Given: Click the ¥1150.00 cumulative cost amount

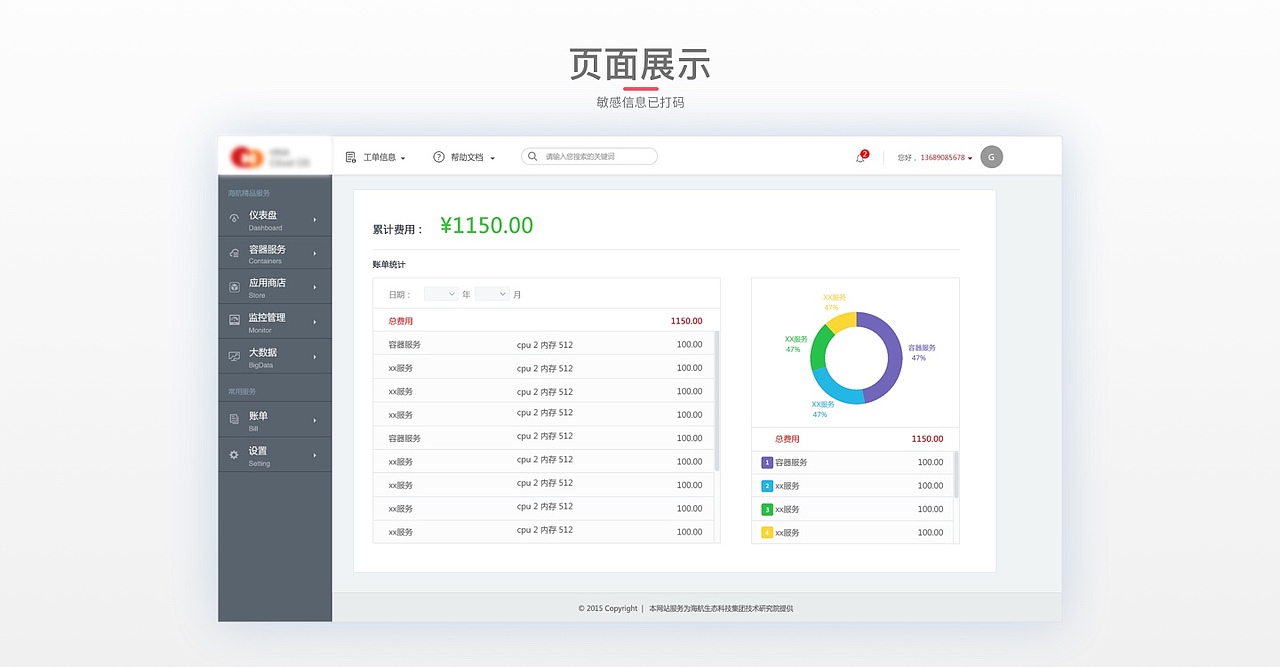Looking at the screenshot, I should pyautogui.click(x=486, y=226).
